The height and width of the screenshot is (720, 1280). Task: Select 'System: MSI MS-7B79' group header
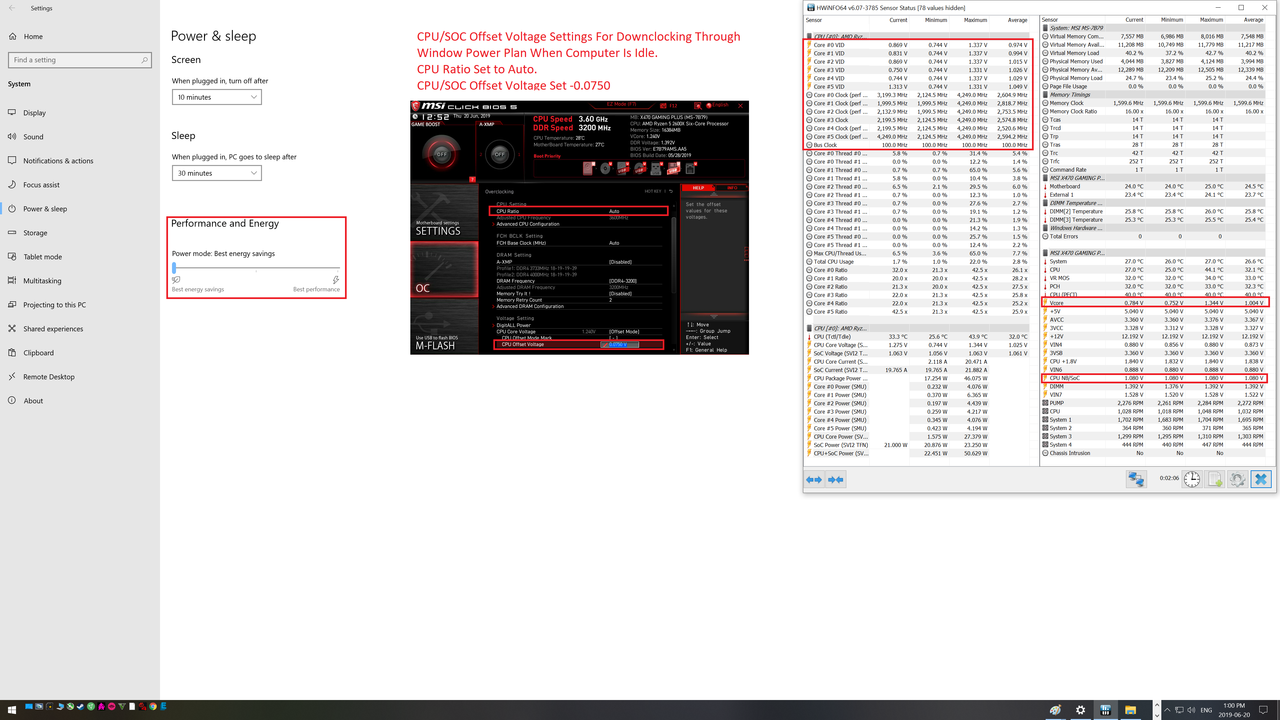pos(1153,28)
